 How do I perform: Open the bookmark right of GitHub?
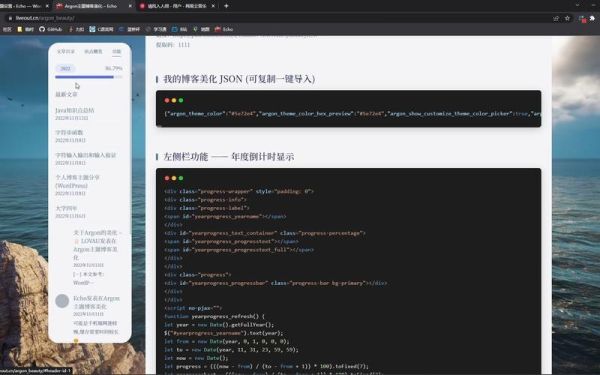pyautogui.click(x=76, y=29)
